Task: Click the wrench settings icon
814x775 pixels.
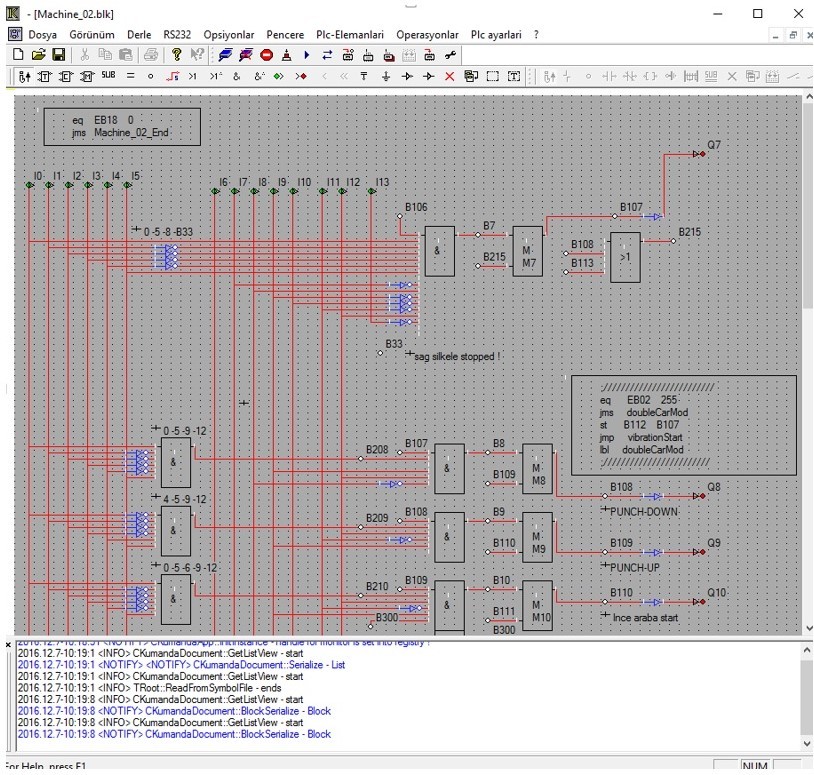Action: point(450,55)
